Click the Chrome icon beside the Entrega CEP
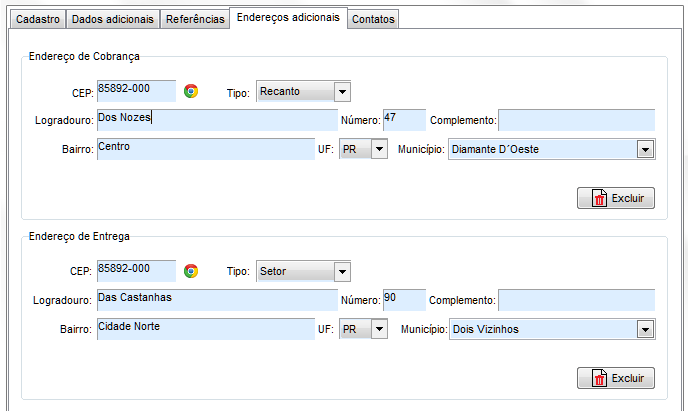This screenshot has height=411, width=688. (x=191, y=270)
